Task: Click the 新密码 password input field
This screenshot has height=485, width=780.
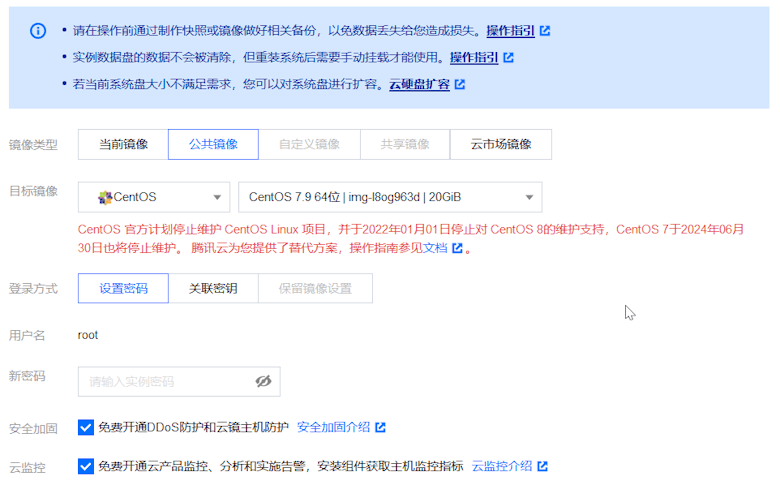Action: click(179, 382)
